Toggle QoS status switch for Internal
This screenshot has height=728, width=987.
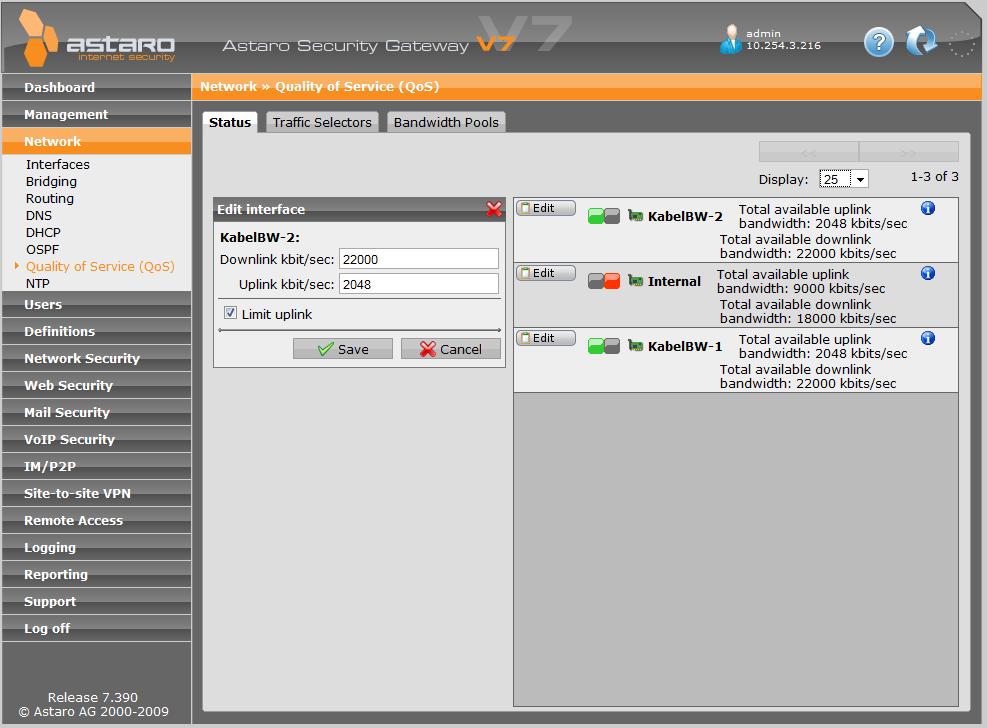coord(604,281)
